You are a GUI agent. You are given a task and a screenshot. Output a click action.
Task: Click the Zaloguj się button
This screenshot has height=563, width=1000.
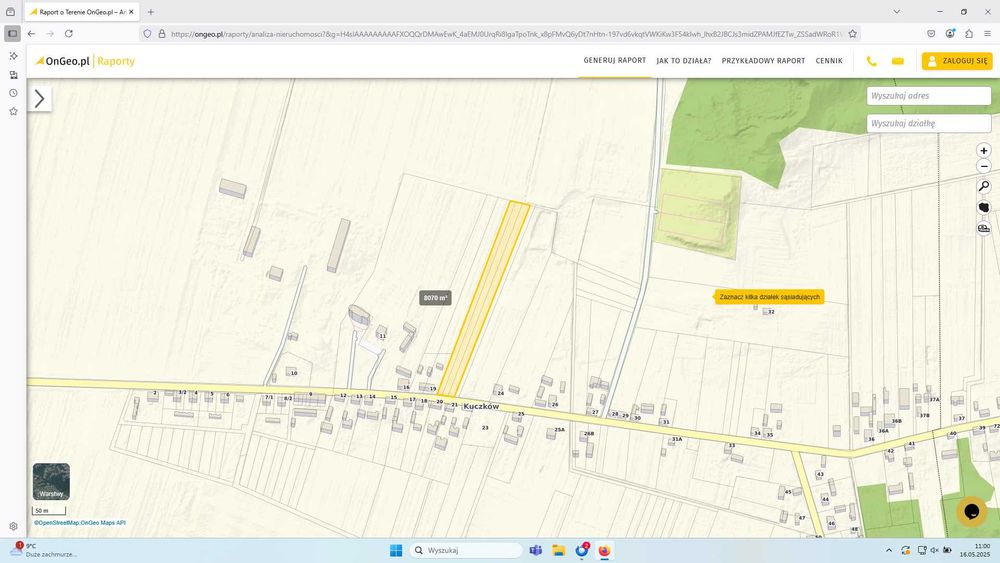(x=957, y=61)
